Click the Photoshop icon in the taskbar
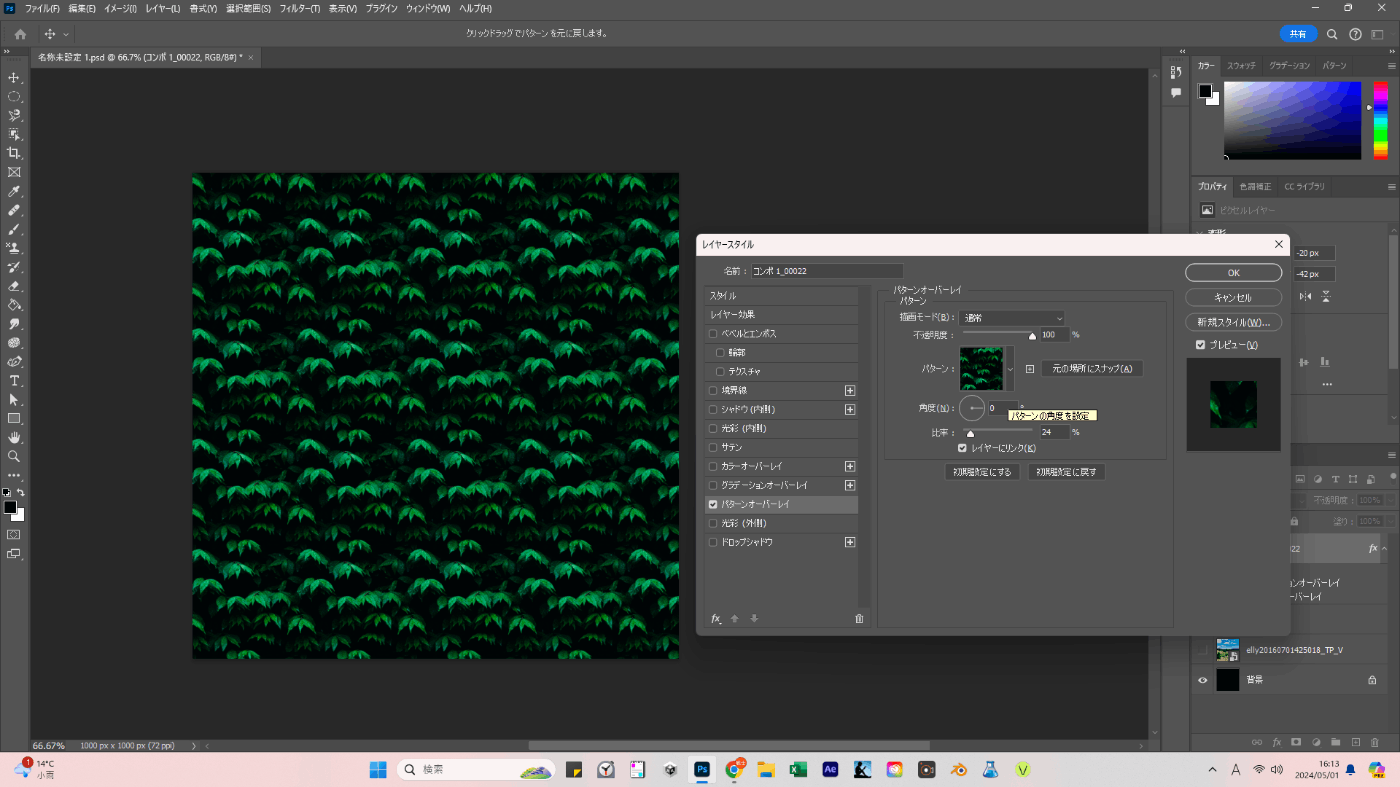The image size is (1400, 787). (702, 770)
